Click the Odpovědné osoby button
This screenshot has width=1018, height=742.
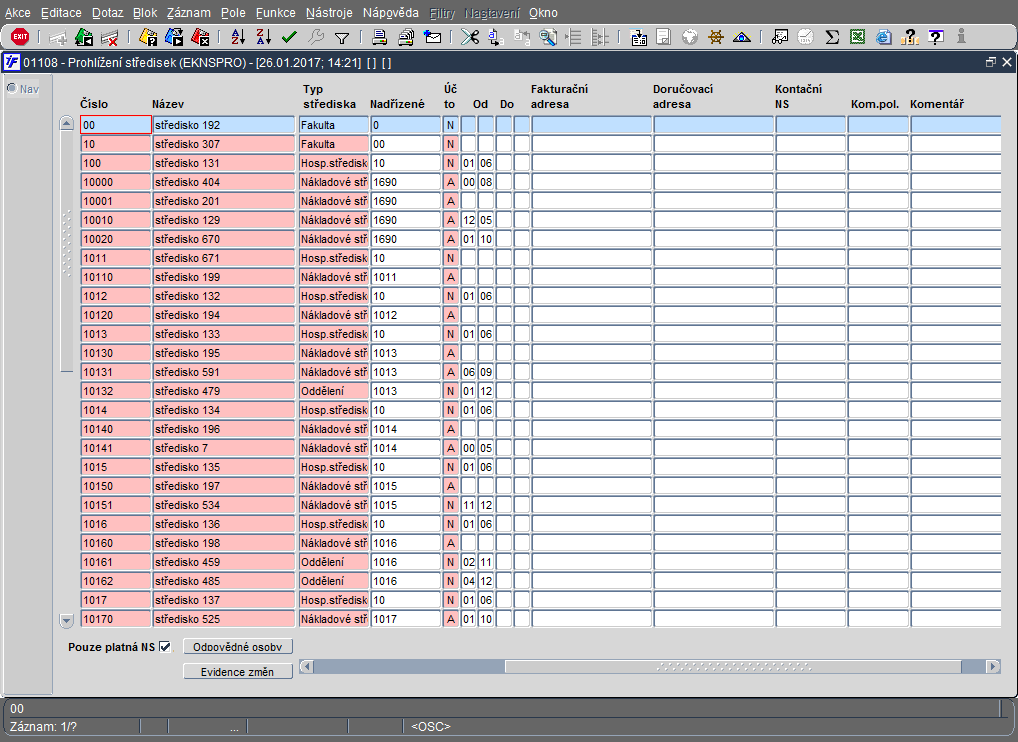click(238, 647)
